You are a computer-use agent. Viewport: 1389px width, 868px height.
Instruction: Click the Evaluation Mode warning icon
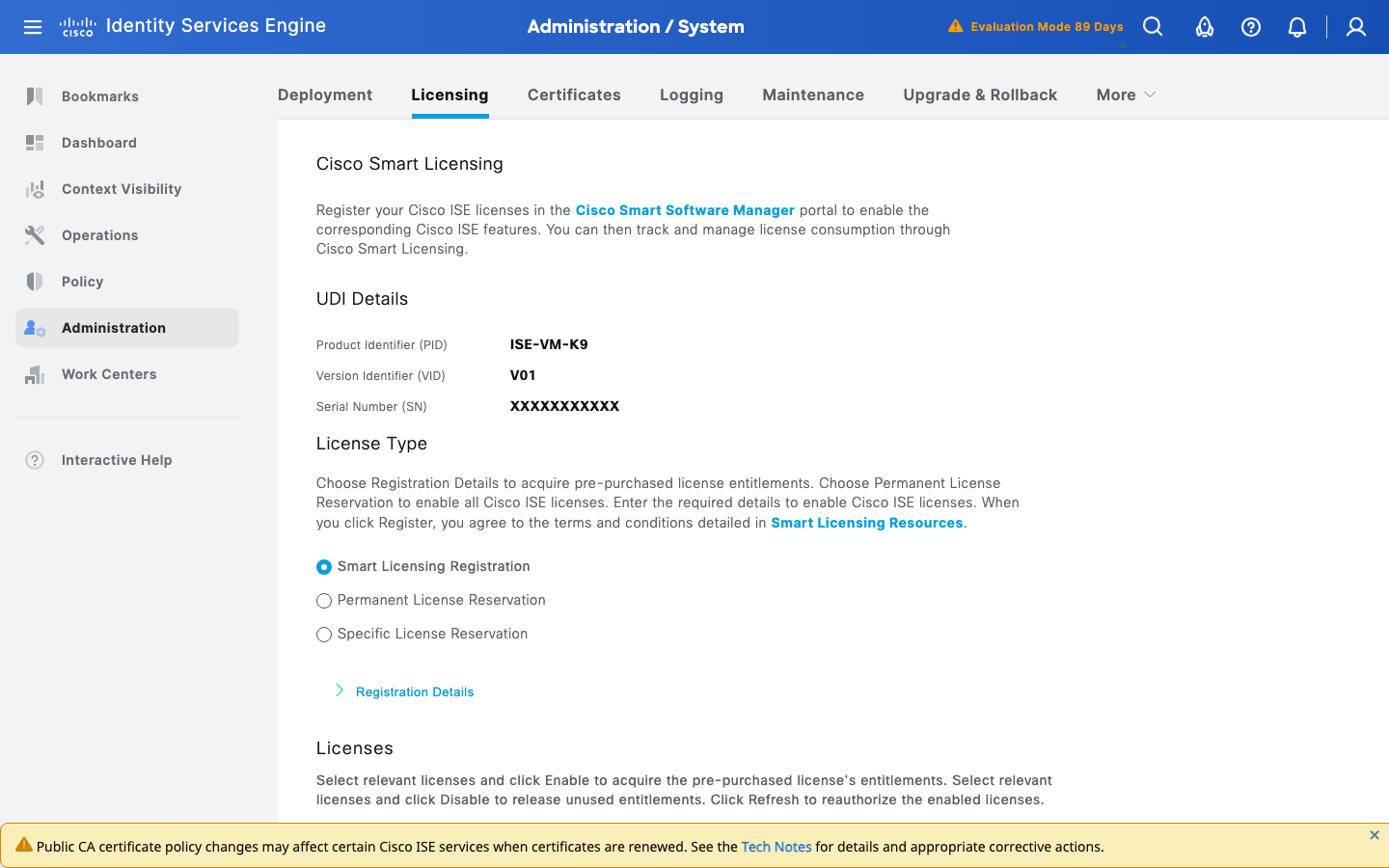click(x=955, y=26)
